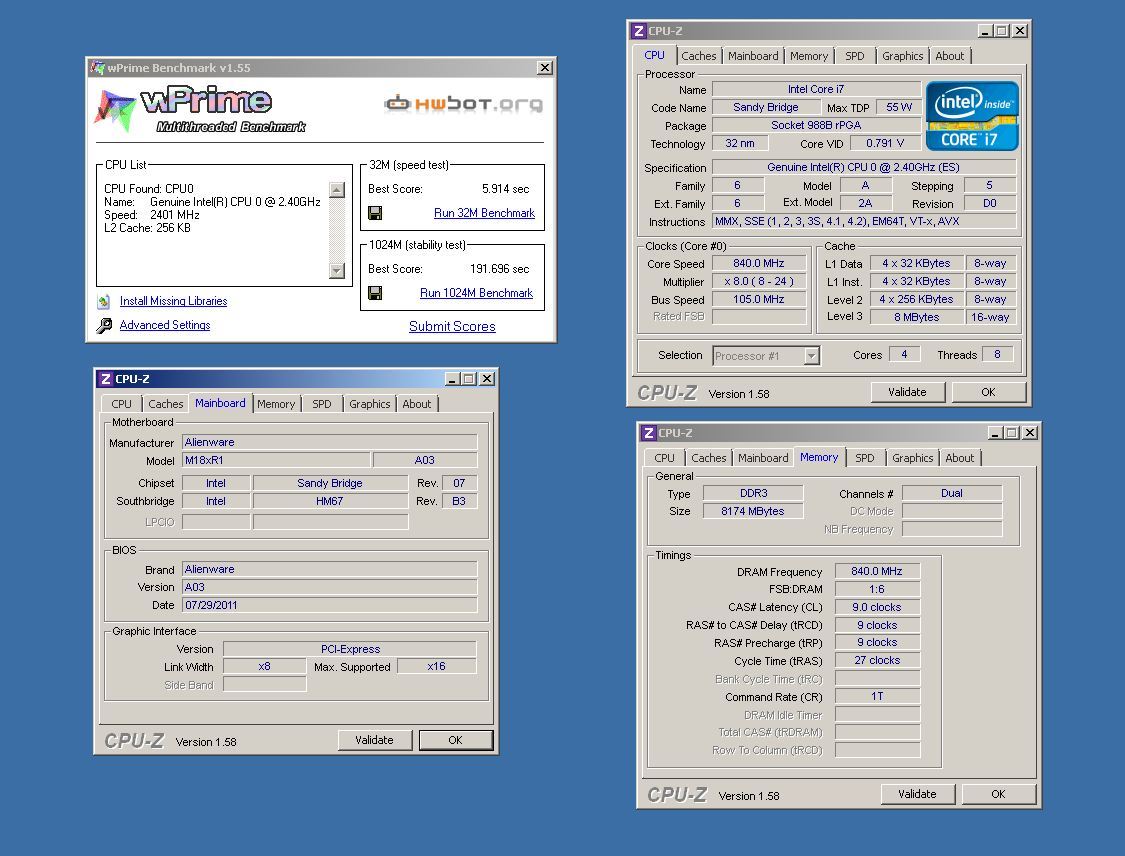
Task: Click the CPU-Z icon in Mainboard window title
Action: tap(105, 379)
